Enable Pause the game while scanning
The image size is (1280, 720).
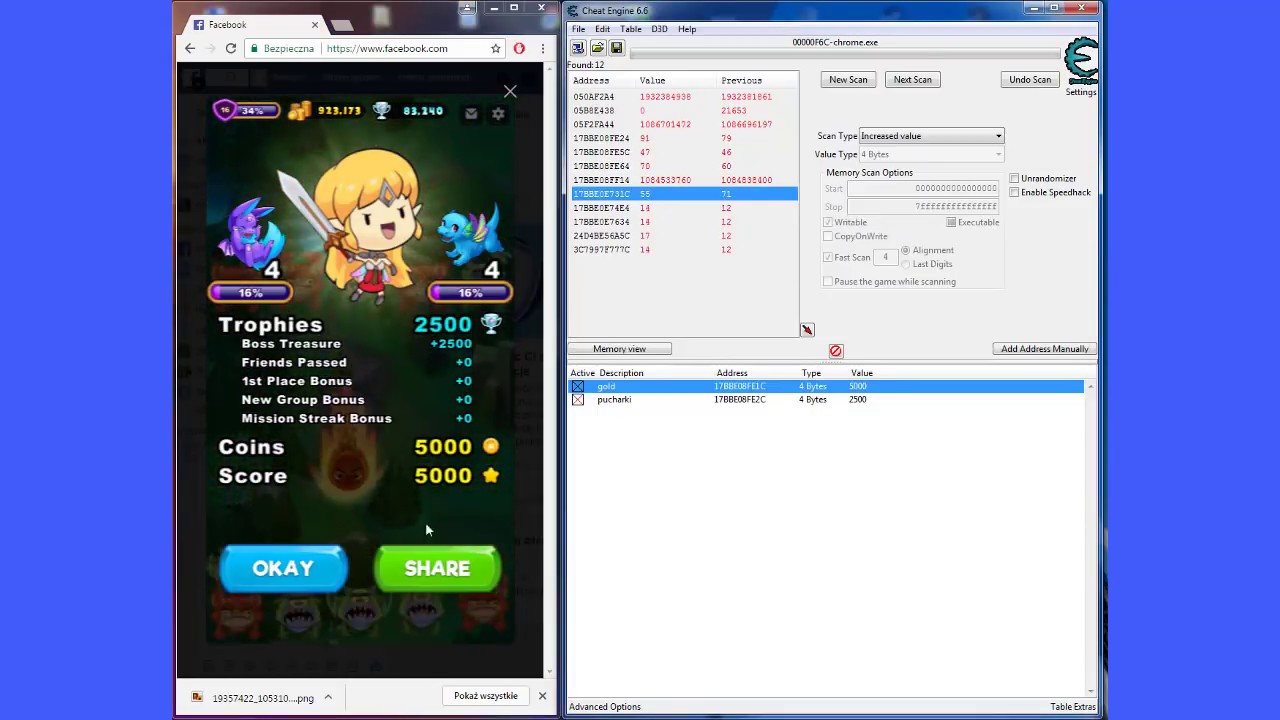click(x=828, y=282)
